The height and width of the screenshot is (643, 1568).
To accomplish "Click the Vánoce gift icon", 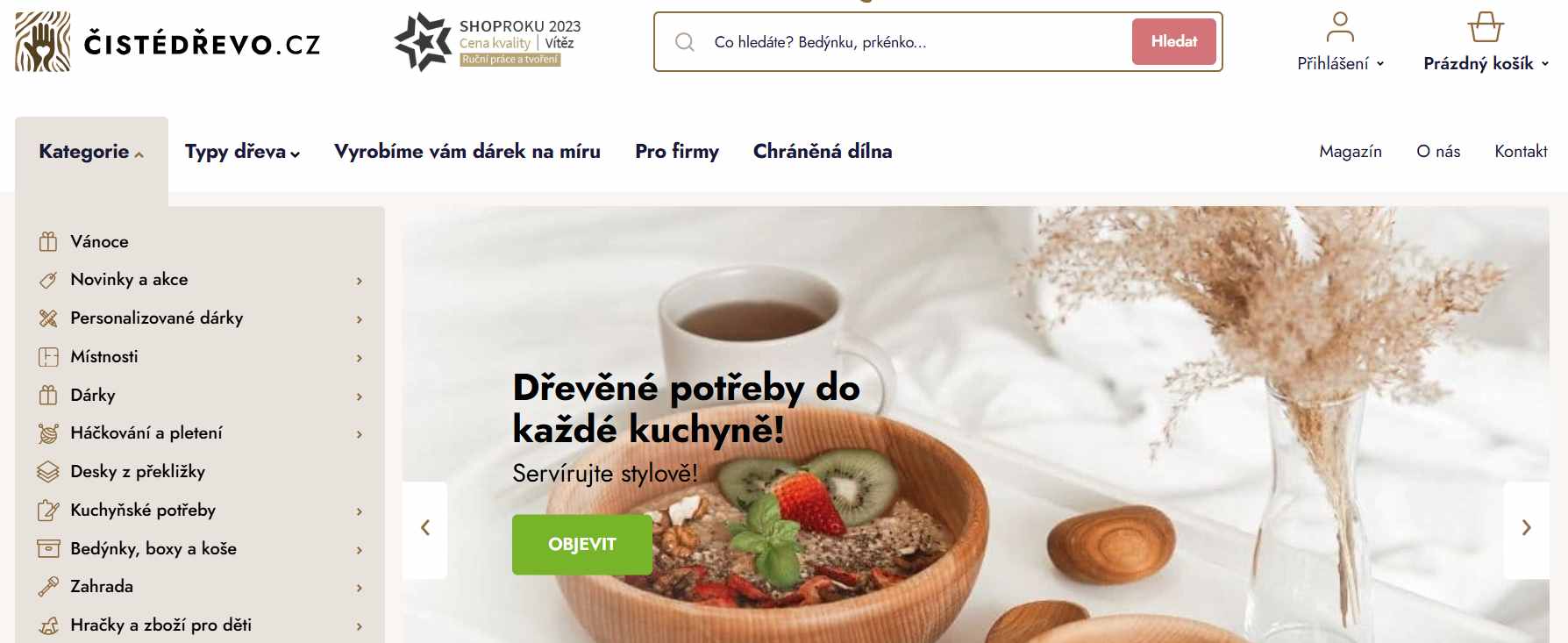I will [48, 241].
